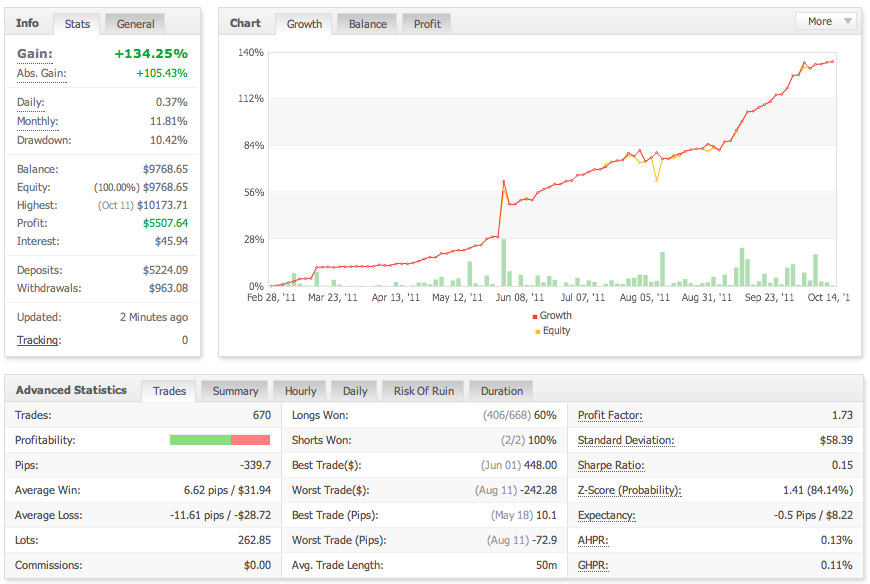Click the Profit Factor label link
Viewport: 870px width, 584px height.
(x=610, y=415)
